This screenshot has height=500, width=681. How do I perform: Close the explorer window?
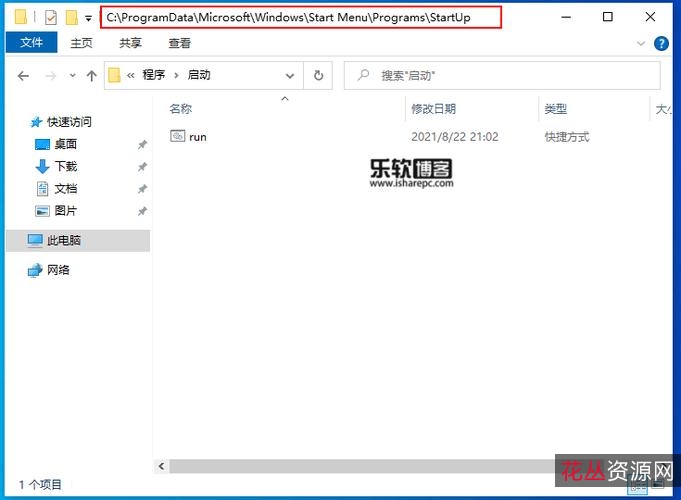click(x=650, y=17)
